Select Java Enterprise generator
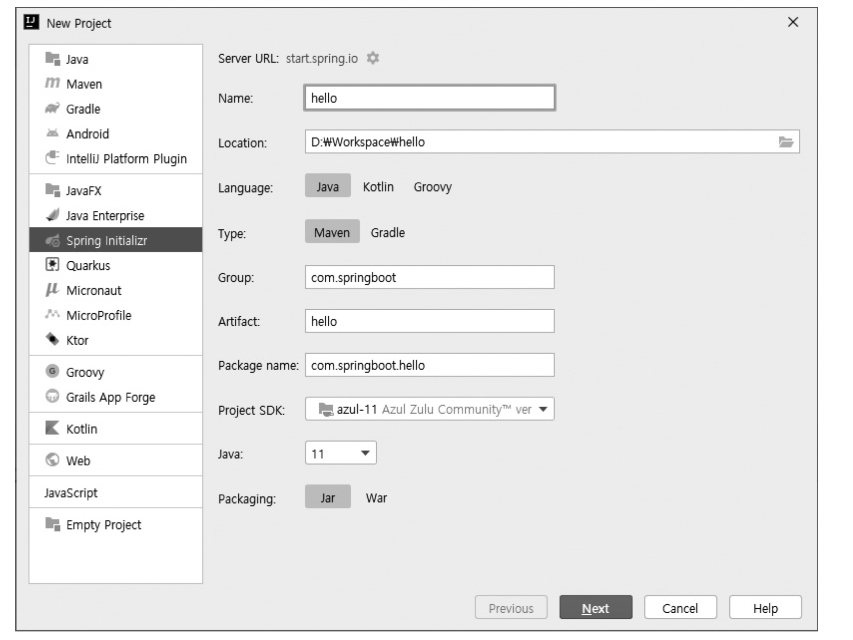853x640 pixels. click(115, 216)
